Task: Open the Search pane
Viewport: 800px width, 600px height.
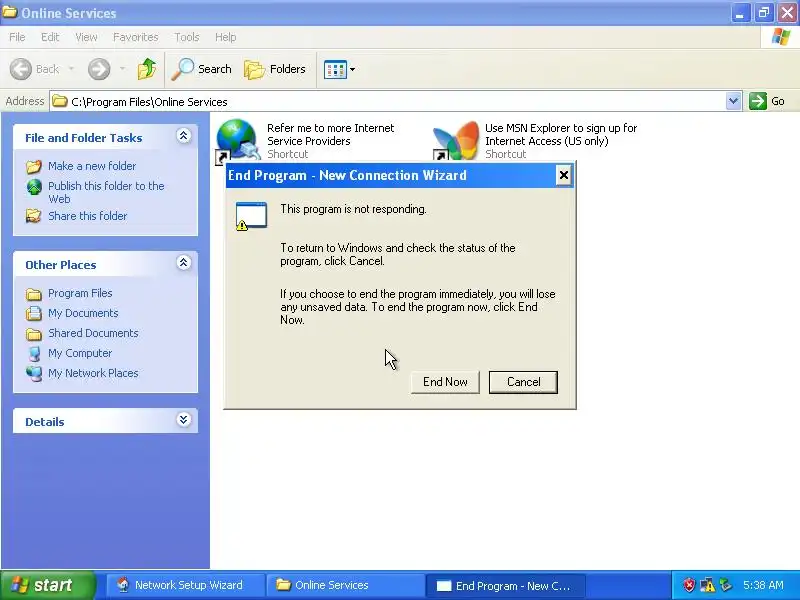Action: click(x=202, y=69)
